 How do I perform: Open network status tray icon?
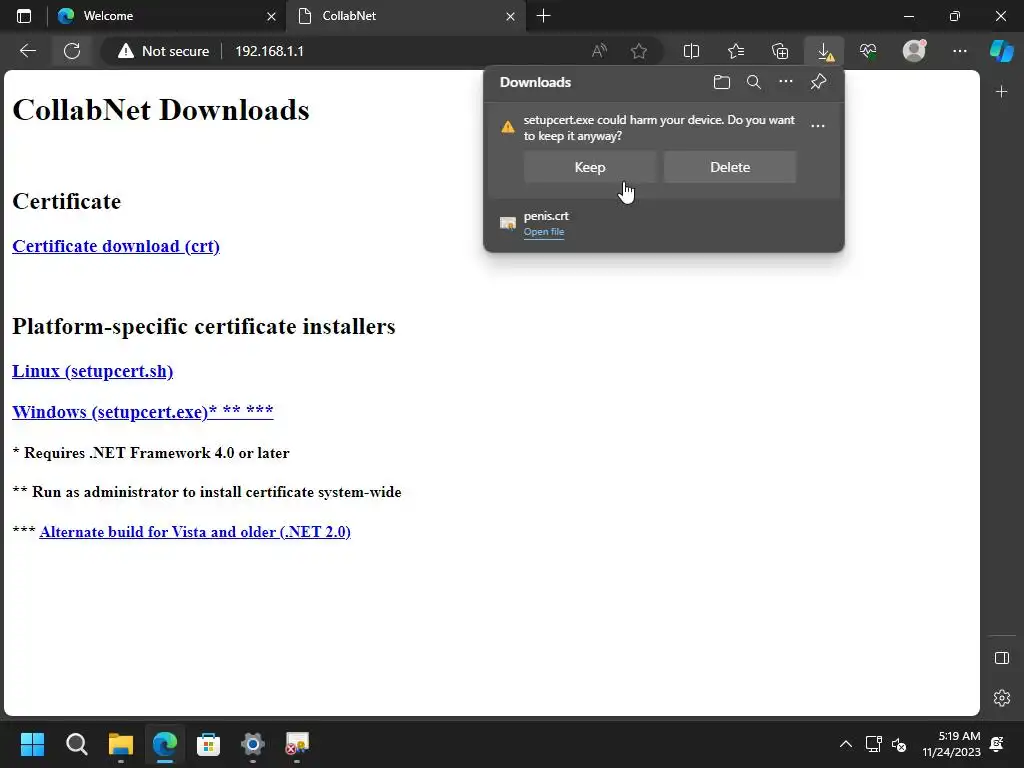(873, 744)
